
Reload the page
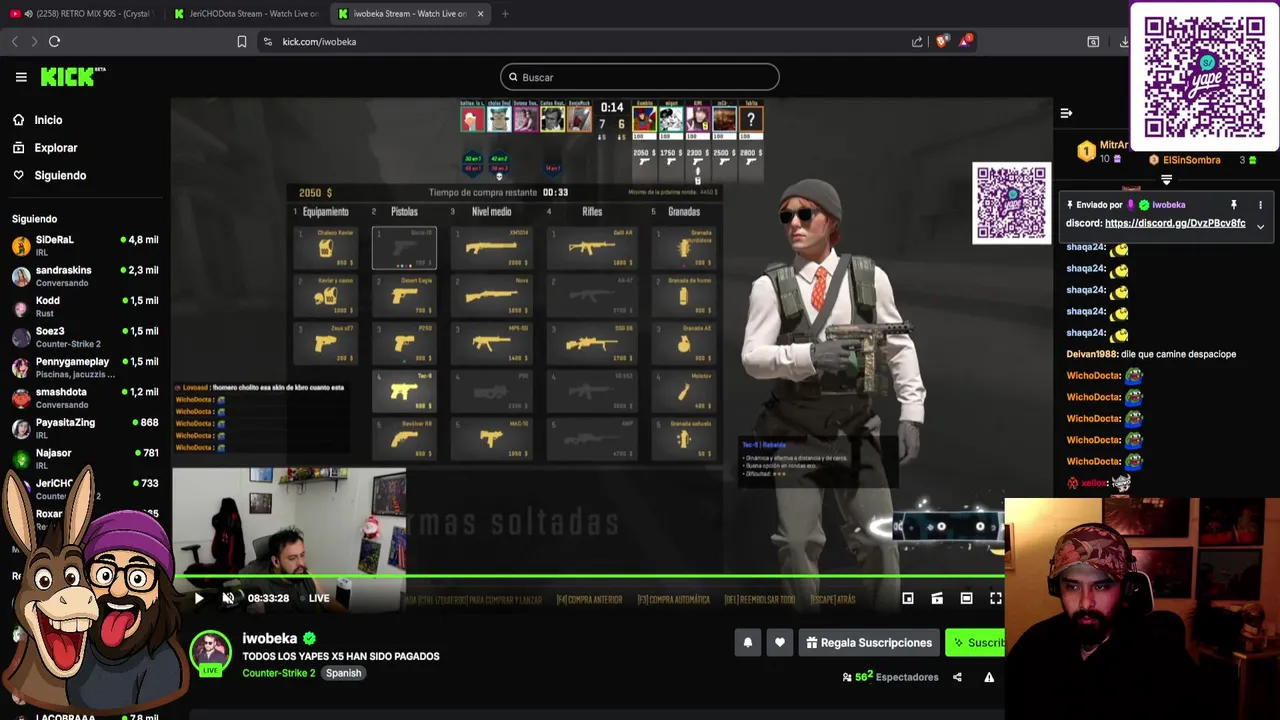click(x=55, y=41)
